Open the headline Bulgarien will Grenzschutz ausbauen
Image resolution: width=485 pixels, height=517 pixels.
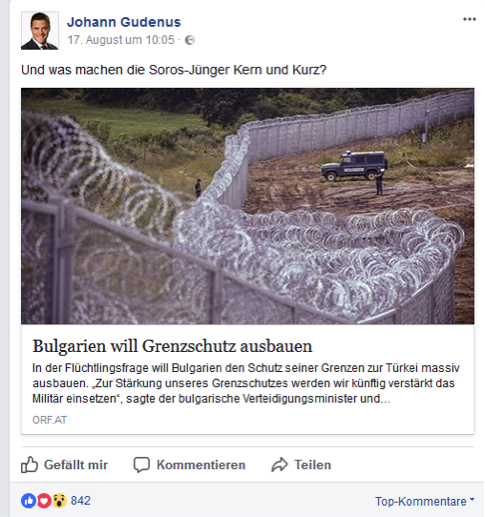pyautogui.click(x=172, y=346)
